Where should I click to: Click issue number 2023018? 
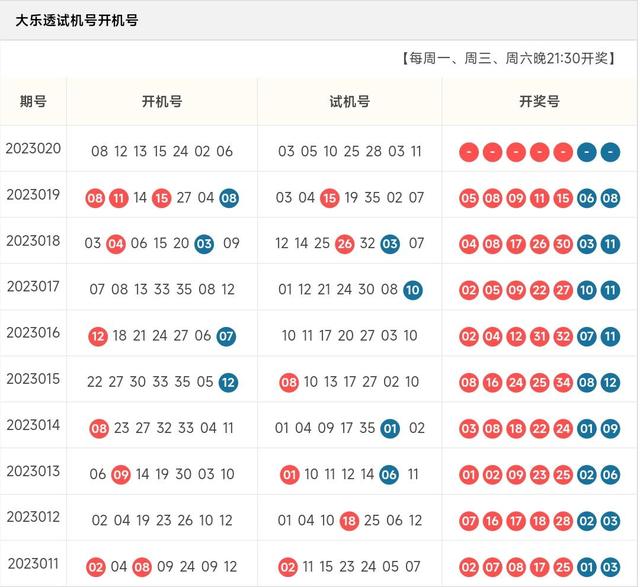(x=33, y=241)
